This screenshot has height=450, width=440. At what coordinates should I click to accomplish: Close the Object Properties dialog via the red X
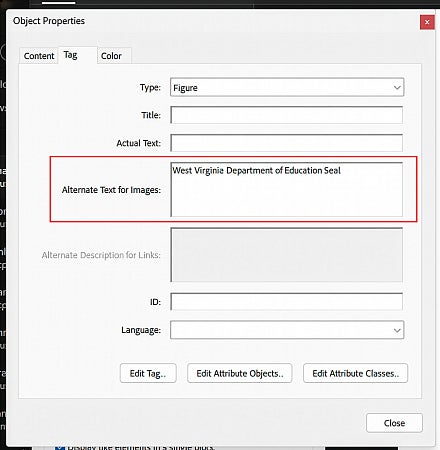pyautogui.click(x=427, y=22)
